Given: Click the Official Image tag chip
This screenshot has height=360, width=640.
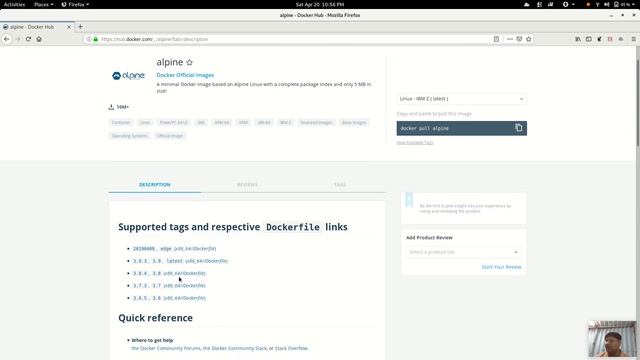Looking at the screenshot, I should point(170,136).
